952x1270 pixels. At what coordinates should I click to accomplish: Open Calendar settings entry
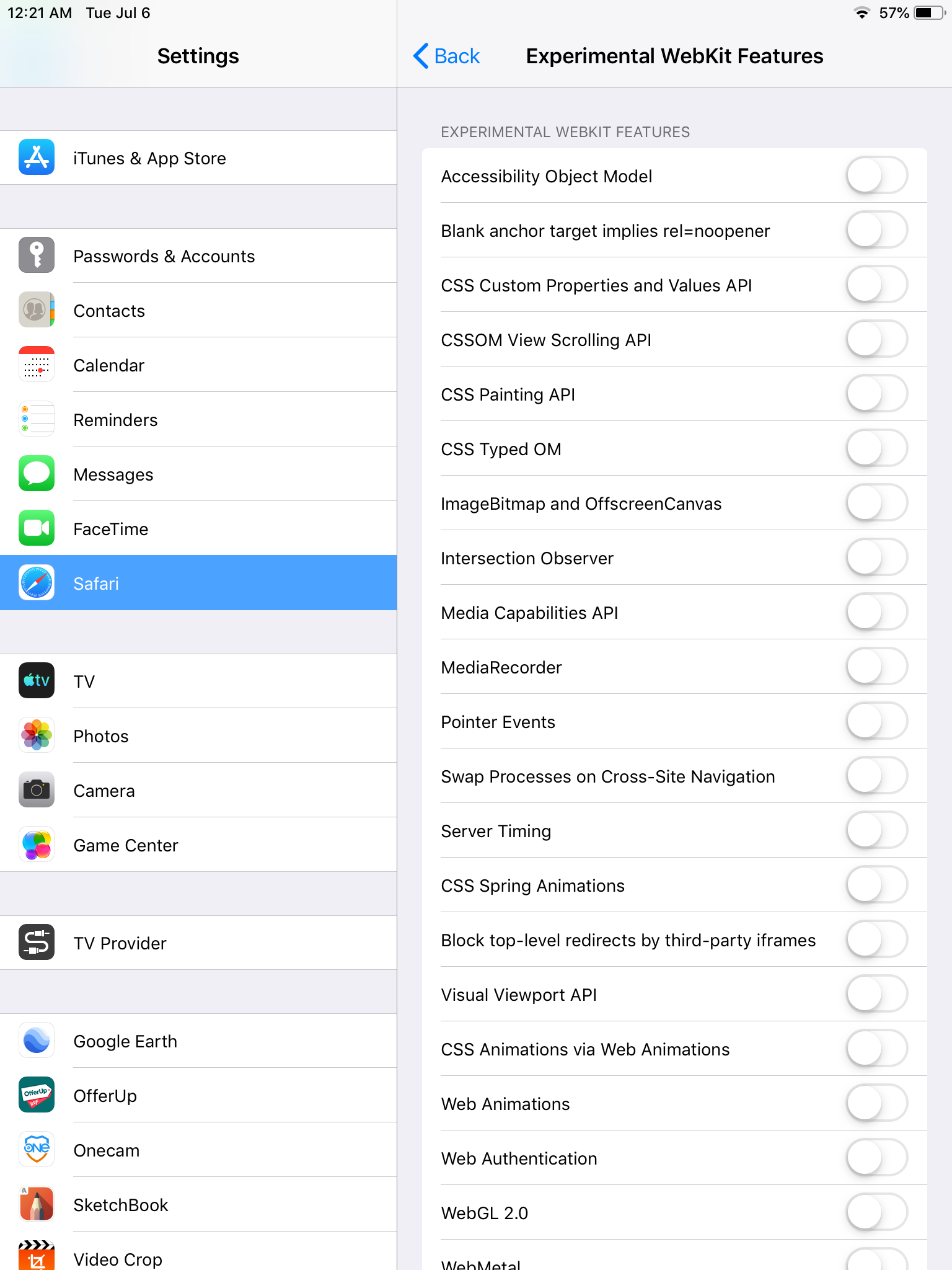[x=198, y=365]
